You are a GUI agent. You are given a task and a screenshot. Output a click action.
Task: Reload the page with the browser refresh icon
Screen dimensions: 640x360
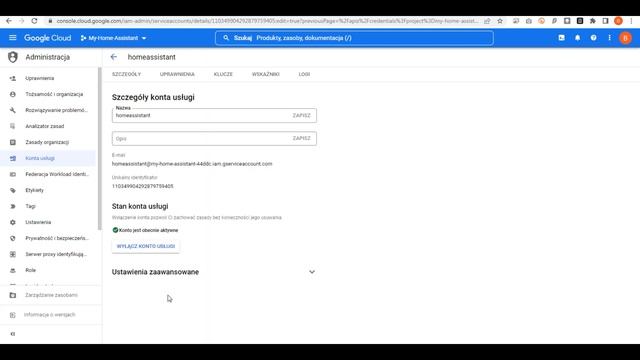[34, 21]
